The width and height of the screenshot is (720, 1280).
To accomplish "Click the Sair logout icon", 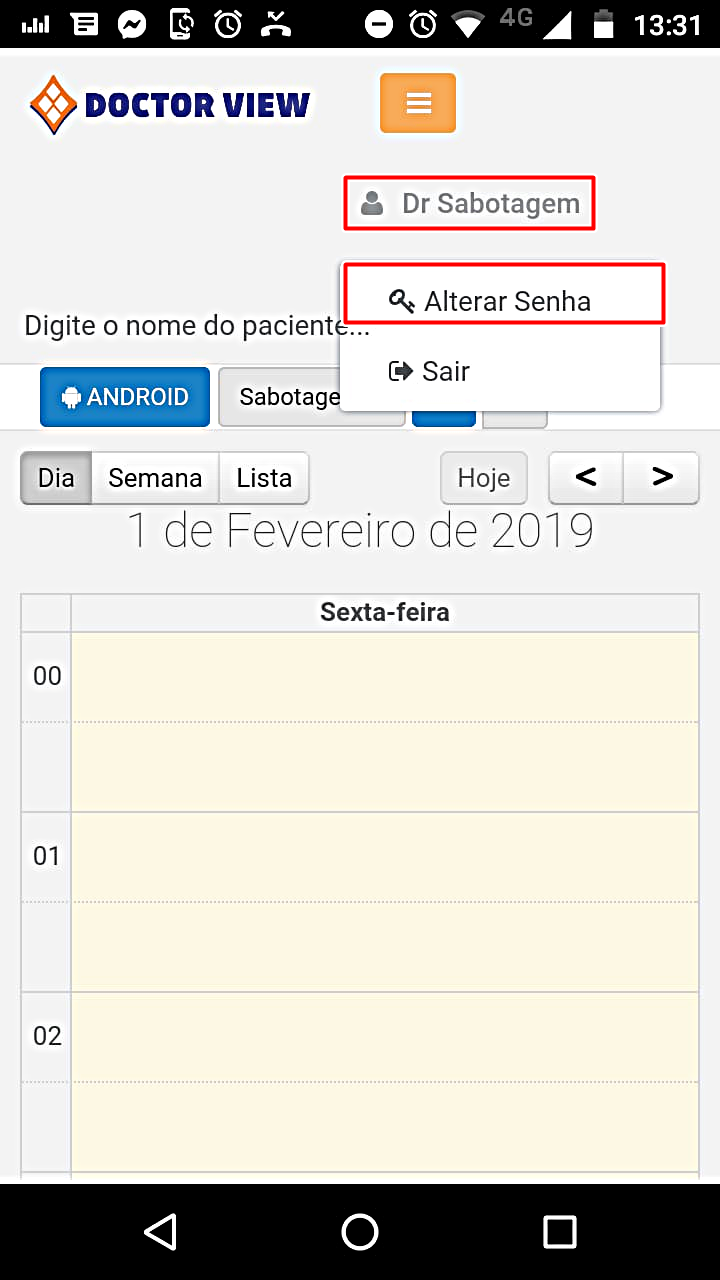I will (400, 371).
